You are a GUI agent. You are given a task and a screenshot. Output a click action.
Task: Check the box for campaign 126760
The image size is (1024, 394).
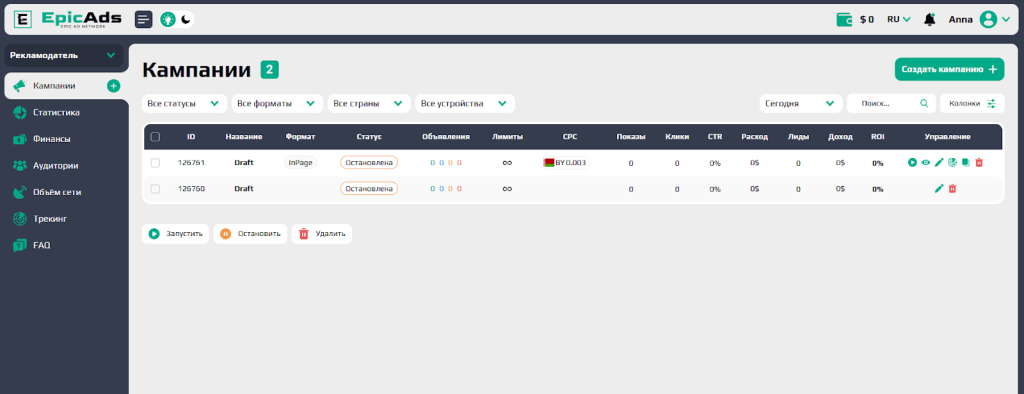(x=155, y=189)
